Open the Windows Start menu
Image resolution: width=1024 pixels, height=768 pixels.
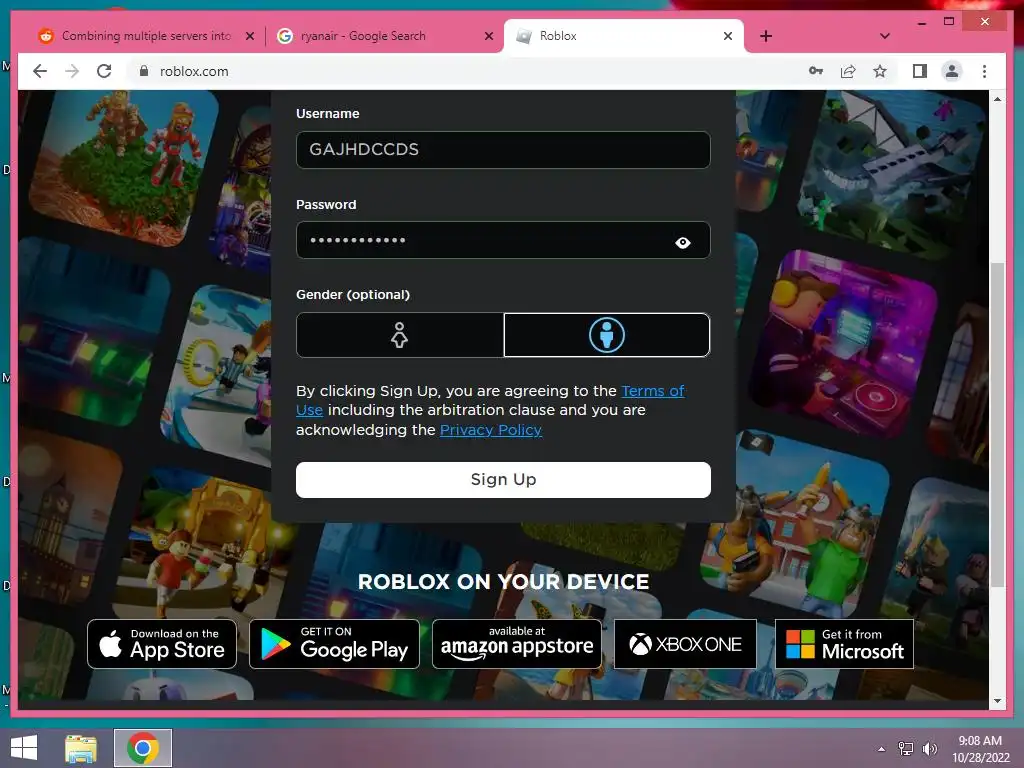24,748
